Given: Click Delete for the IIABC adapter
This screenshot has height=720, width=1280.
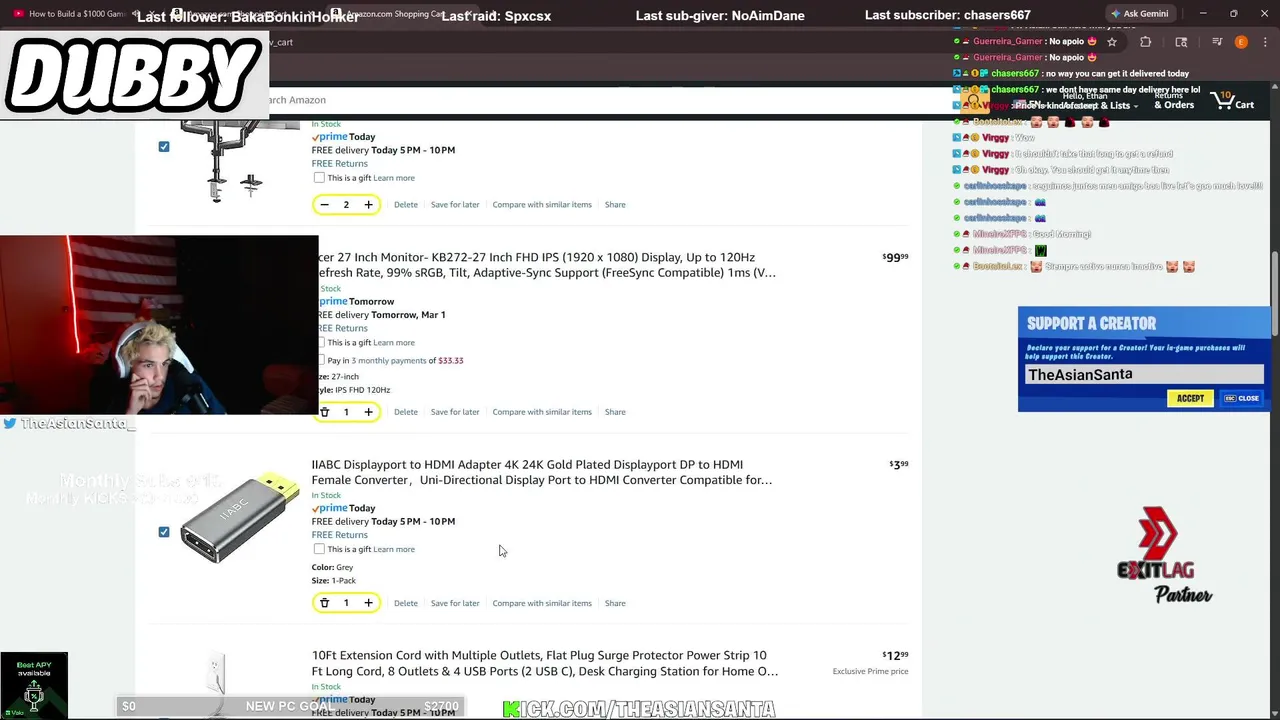Looking at the screenshot, I should (x=406, y=603).
